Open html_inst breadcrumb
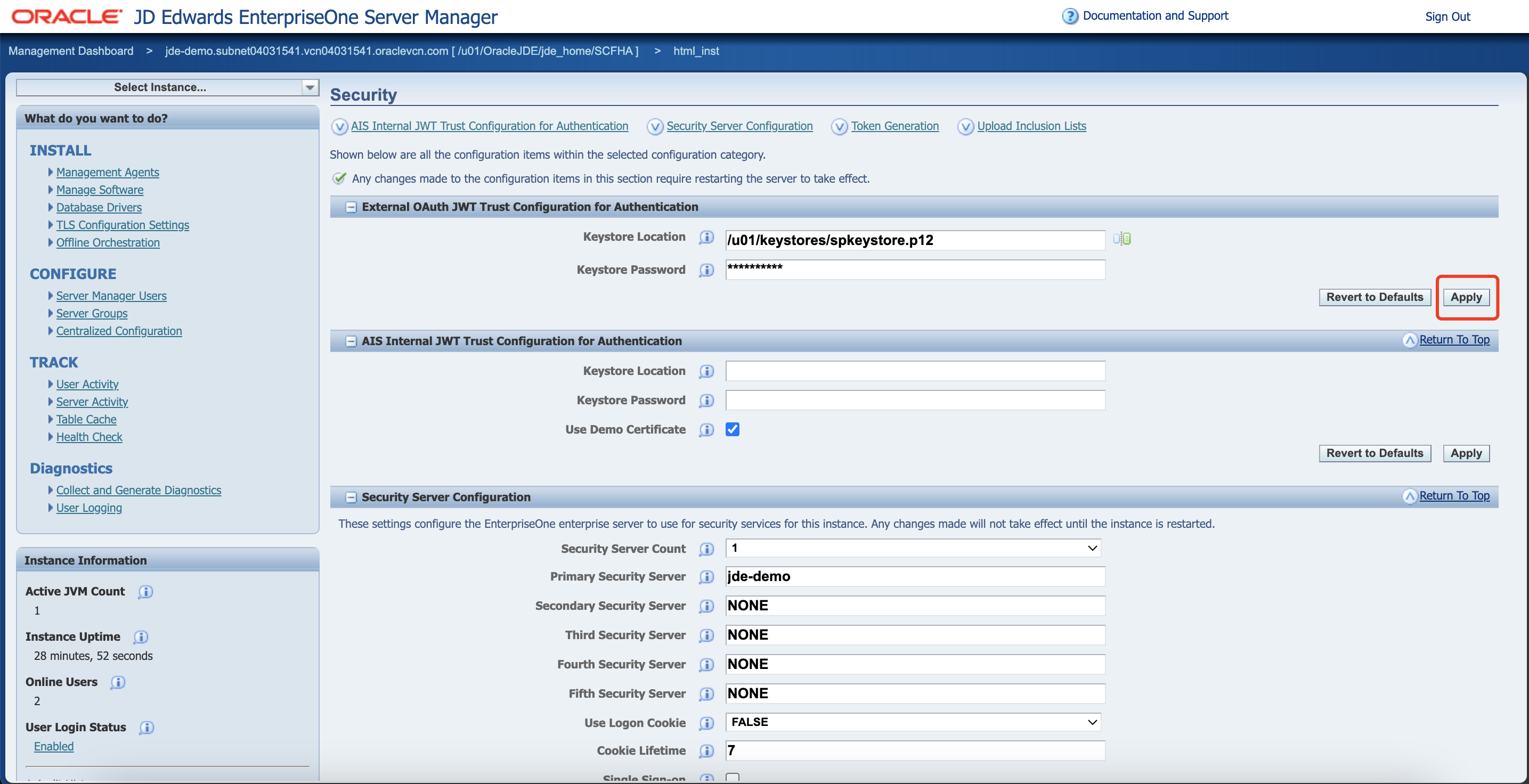The height and width of the screenshot is (784, 1529). tap(696, 51)
